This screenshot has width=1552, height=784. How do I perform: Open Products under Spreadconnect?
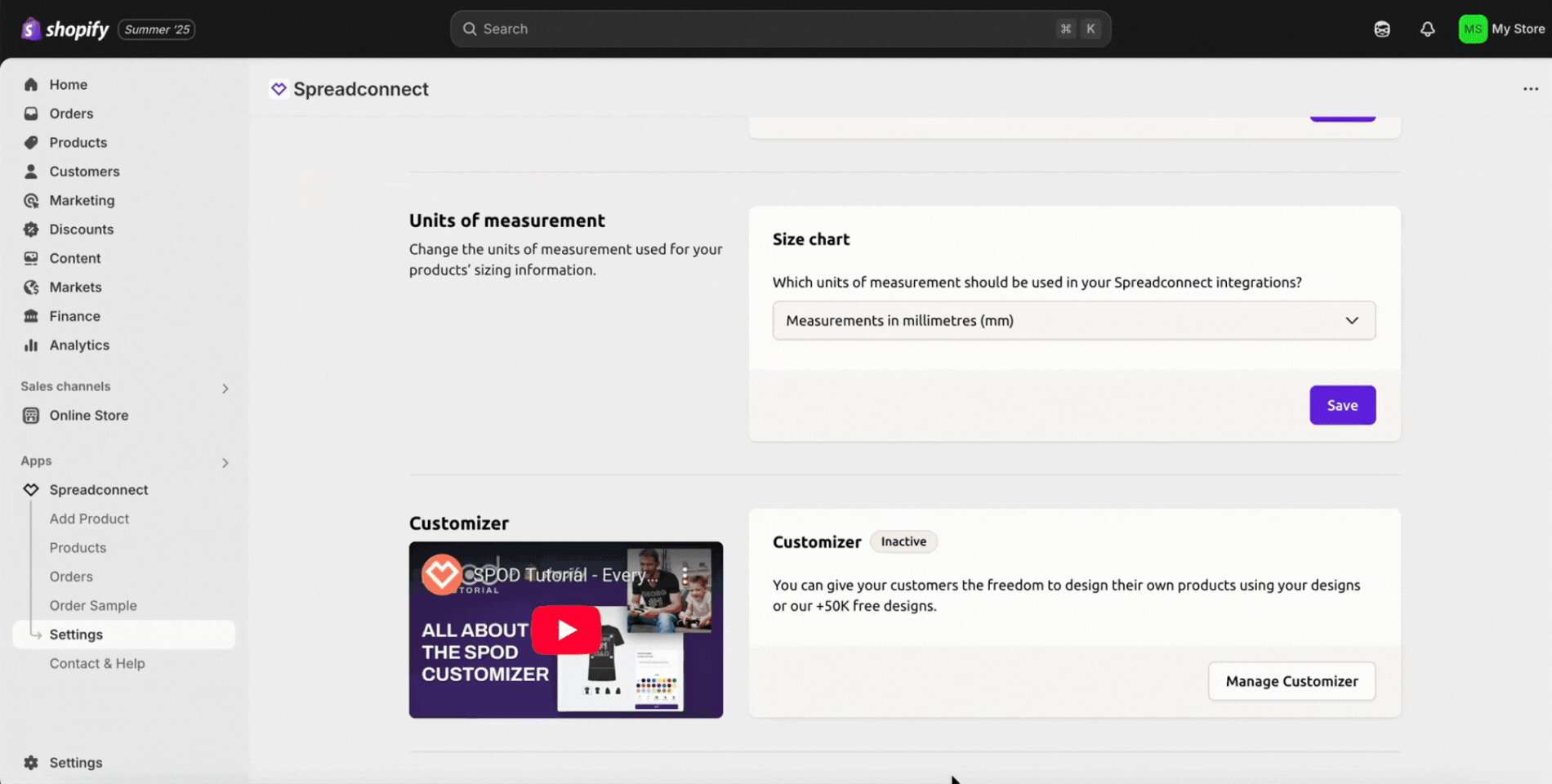[x=78, y=548]
